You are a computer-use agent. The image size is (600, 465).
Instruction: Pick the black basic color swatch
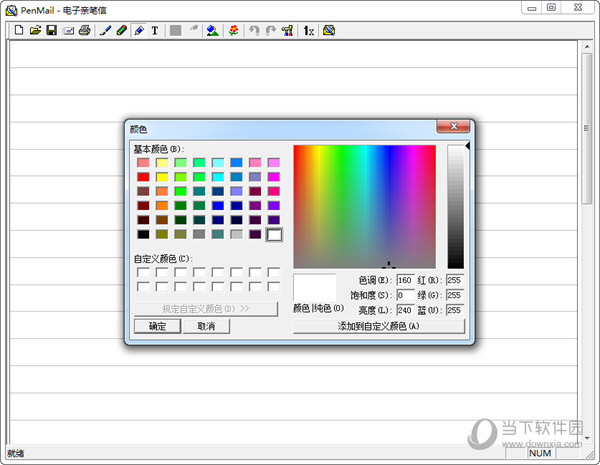click(x=143, y=234)
